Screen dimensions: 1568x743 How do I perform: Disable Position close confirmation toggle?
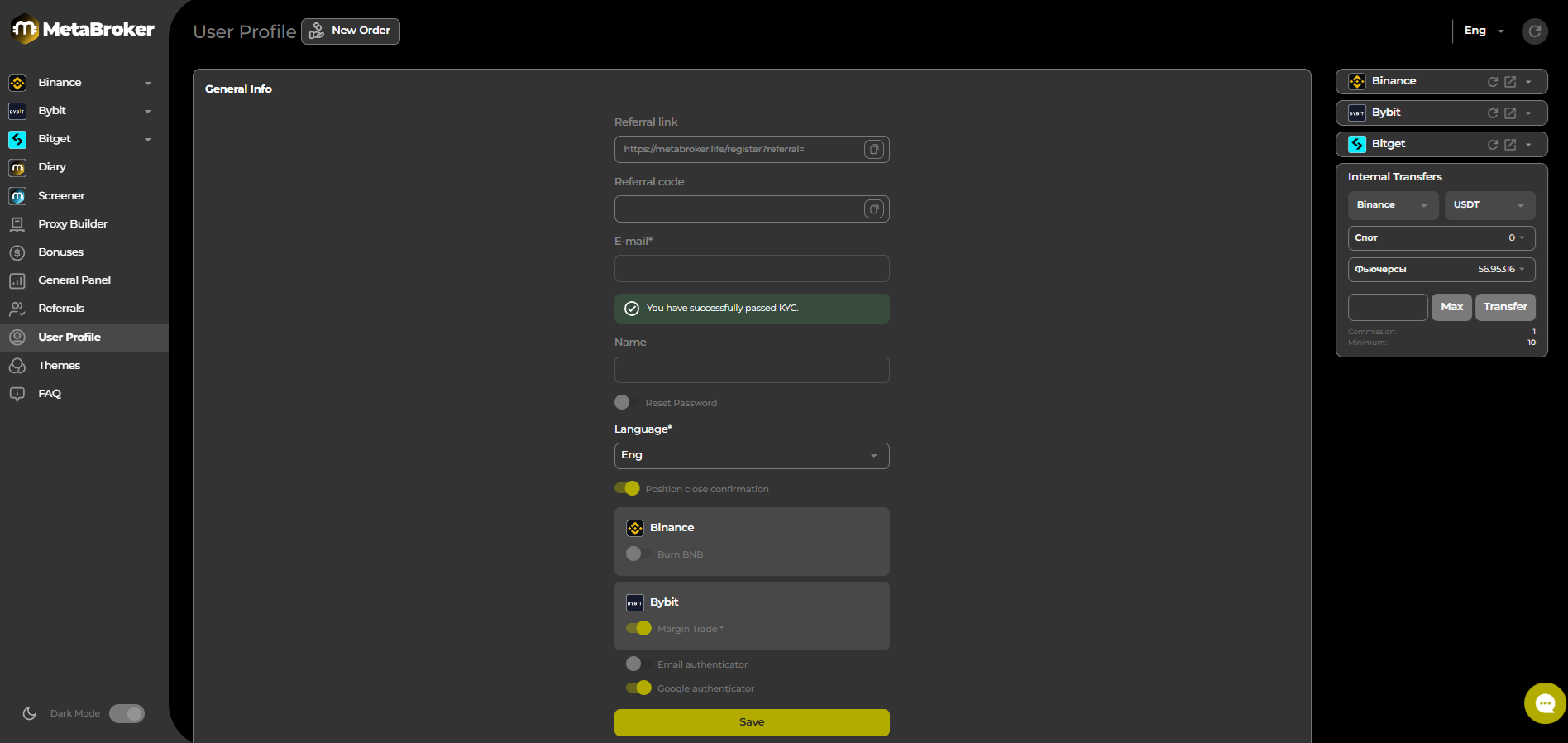628,488
